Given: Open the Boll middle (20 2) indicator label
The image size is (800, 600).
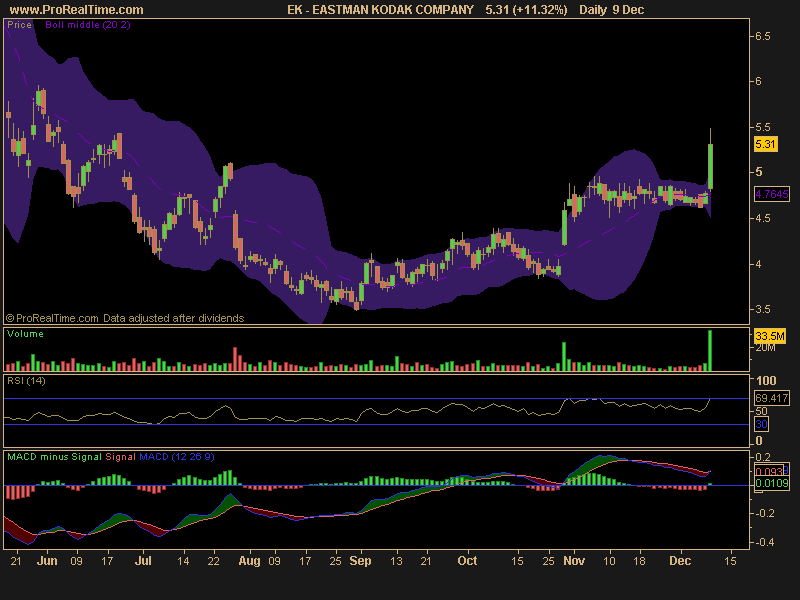Looking at the screenshot, I should click(x=88, y=24).
